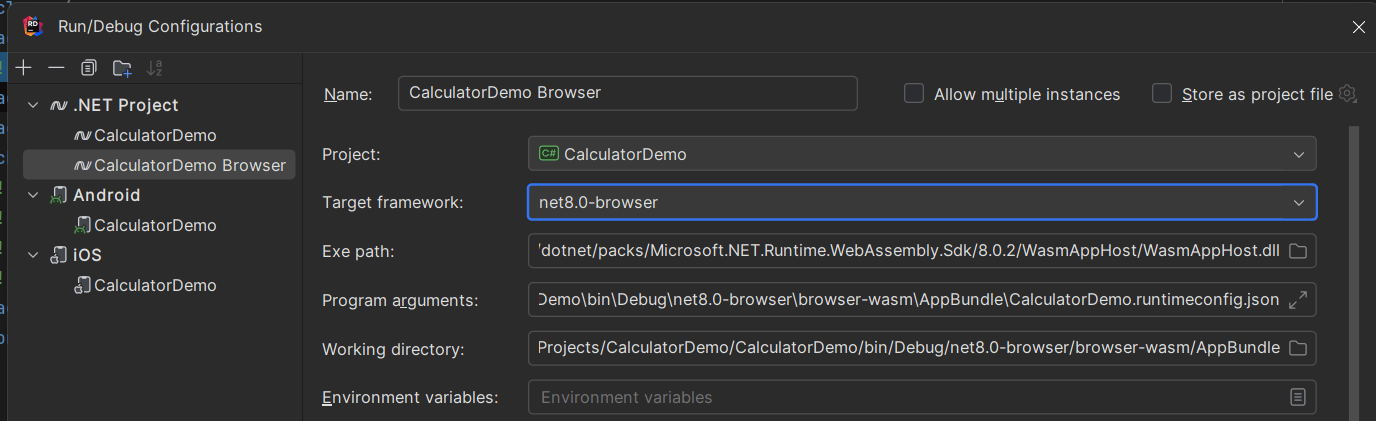Expand the Program arguments field
The width and height of the screenshot is (1376, 421).
coord(1298,299)
